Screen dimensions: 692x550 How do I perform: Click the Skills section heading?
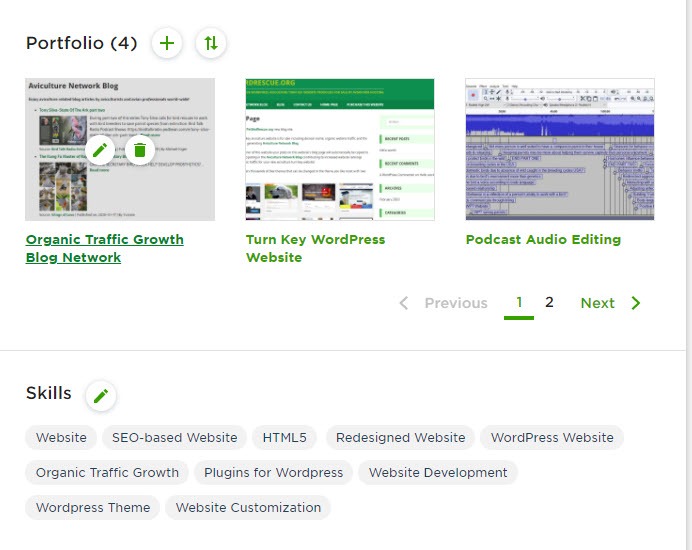pyautogui.click(x=49, y=393)
